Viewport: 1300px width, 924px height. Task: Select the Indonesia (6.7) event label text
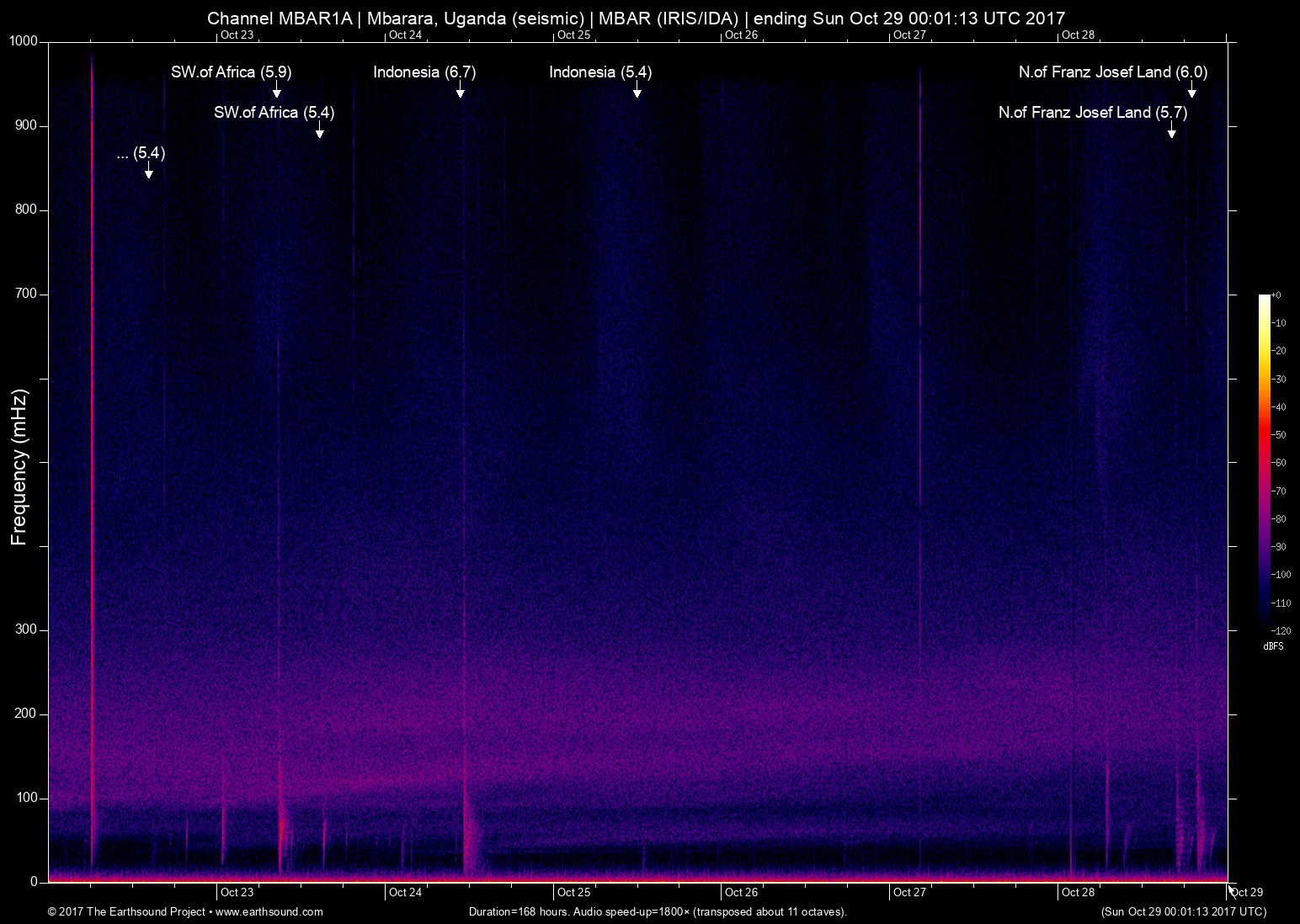pos(424,72)
